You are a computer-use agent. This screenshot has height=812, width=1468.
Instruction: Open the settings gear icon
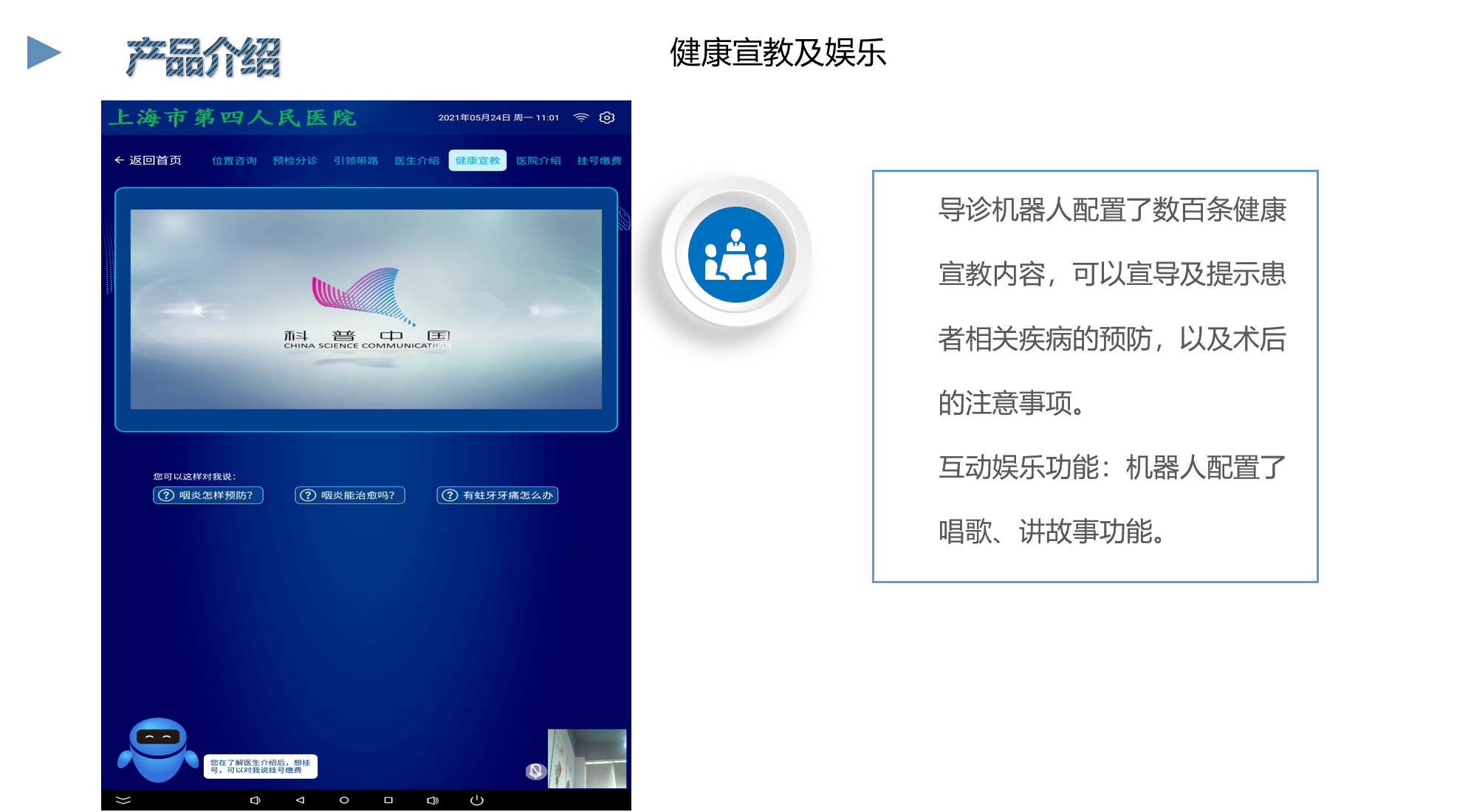pos(607,117)
